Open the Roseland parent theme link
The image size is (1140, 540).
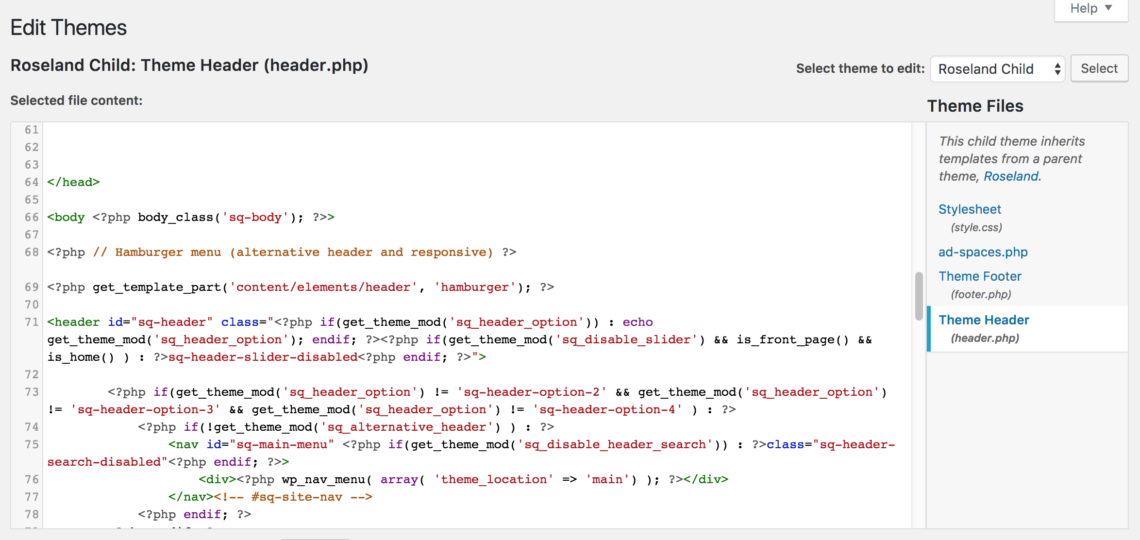pos(1011,176)
